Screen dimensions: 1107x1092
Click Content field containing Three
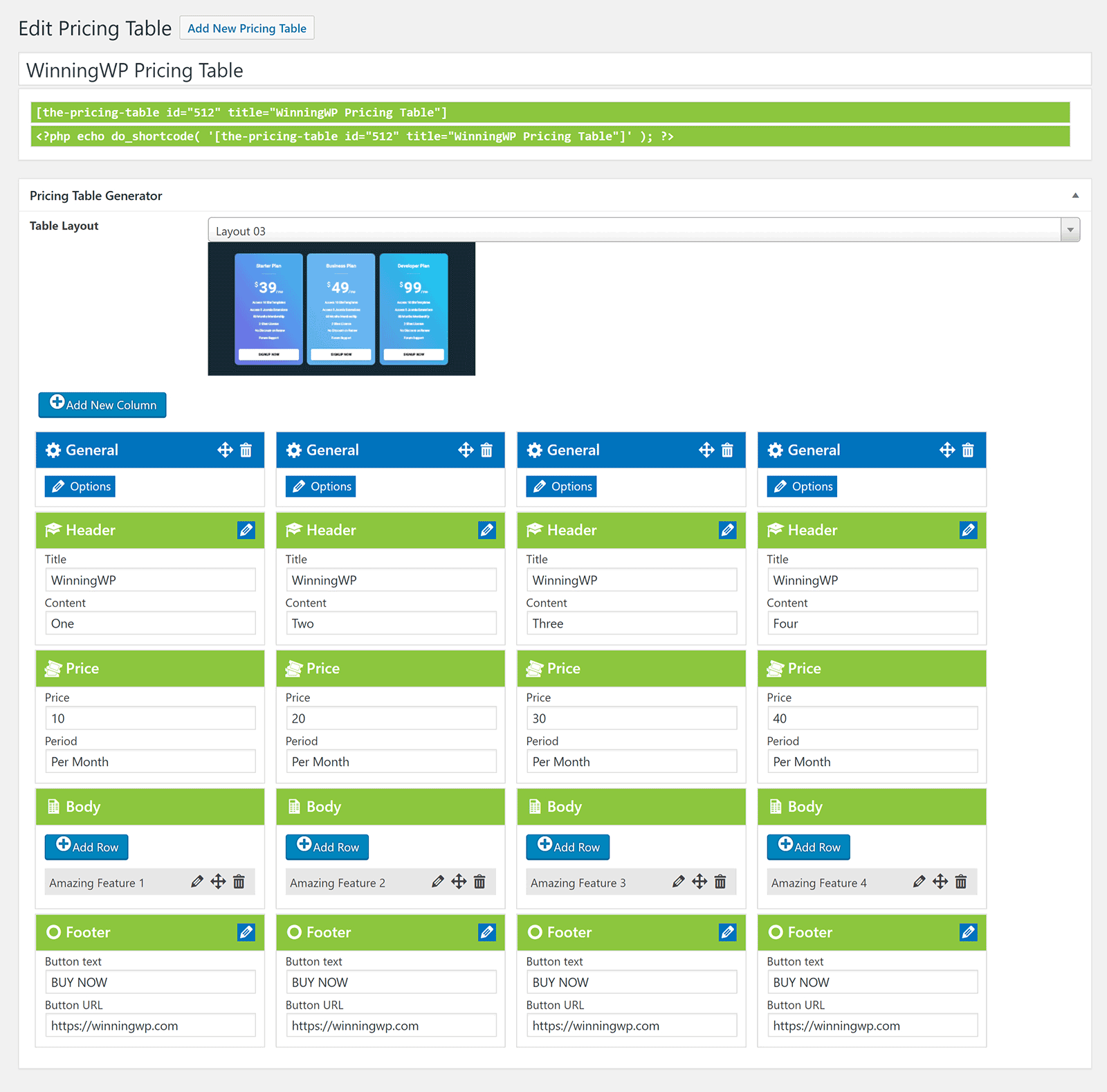tap(632, 623)
